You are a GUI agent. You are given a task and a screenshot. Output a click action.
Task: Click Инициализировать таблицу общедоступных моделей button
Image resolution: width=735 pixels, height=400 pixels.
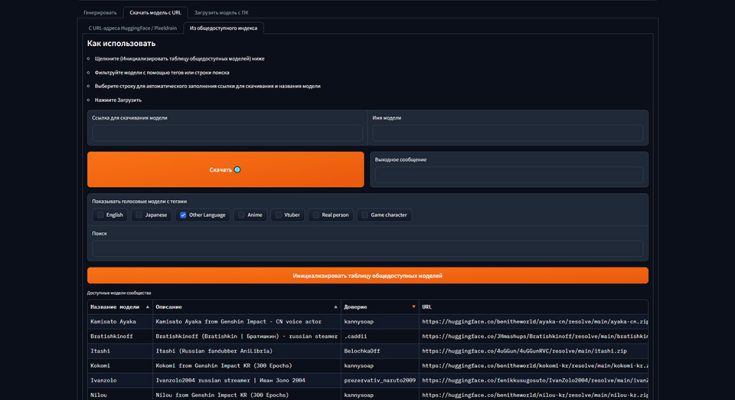367,275
